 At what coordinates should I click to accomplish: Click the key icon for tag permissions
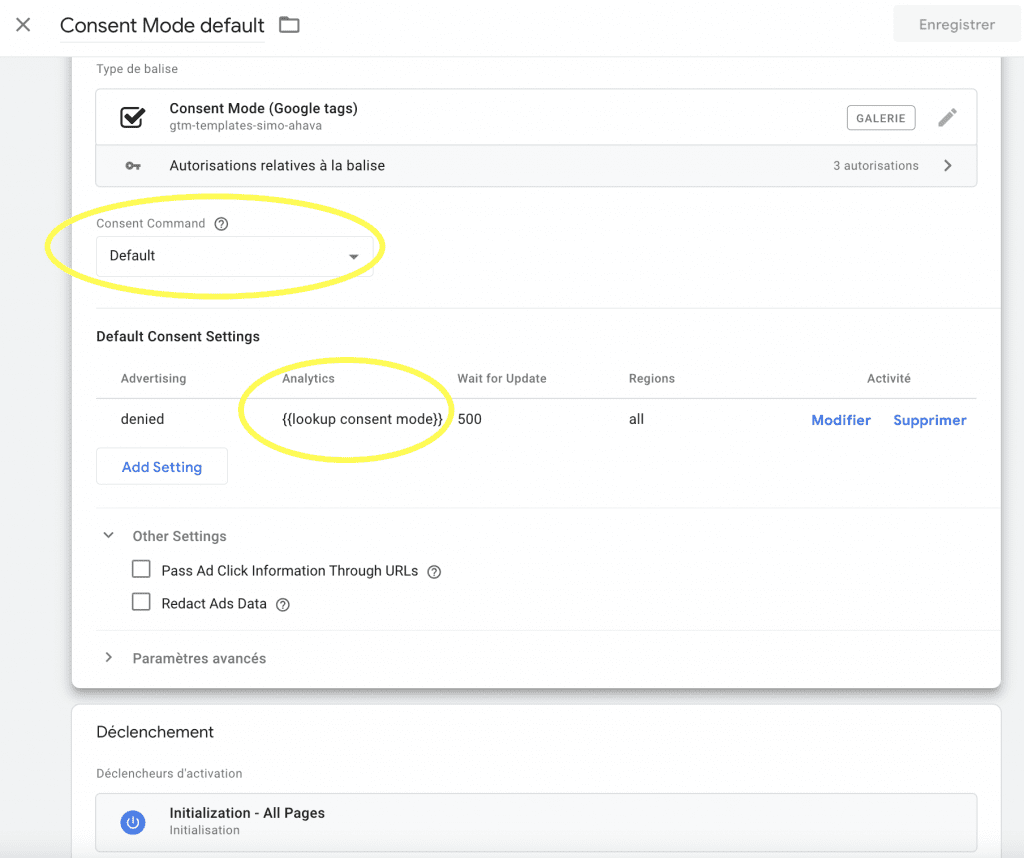pyautogui.click(x=132, y=166)
